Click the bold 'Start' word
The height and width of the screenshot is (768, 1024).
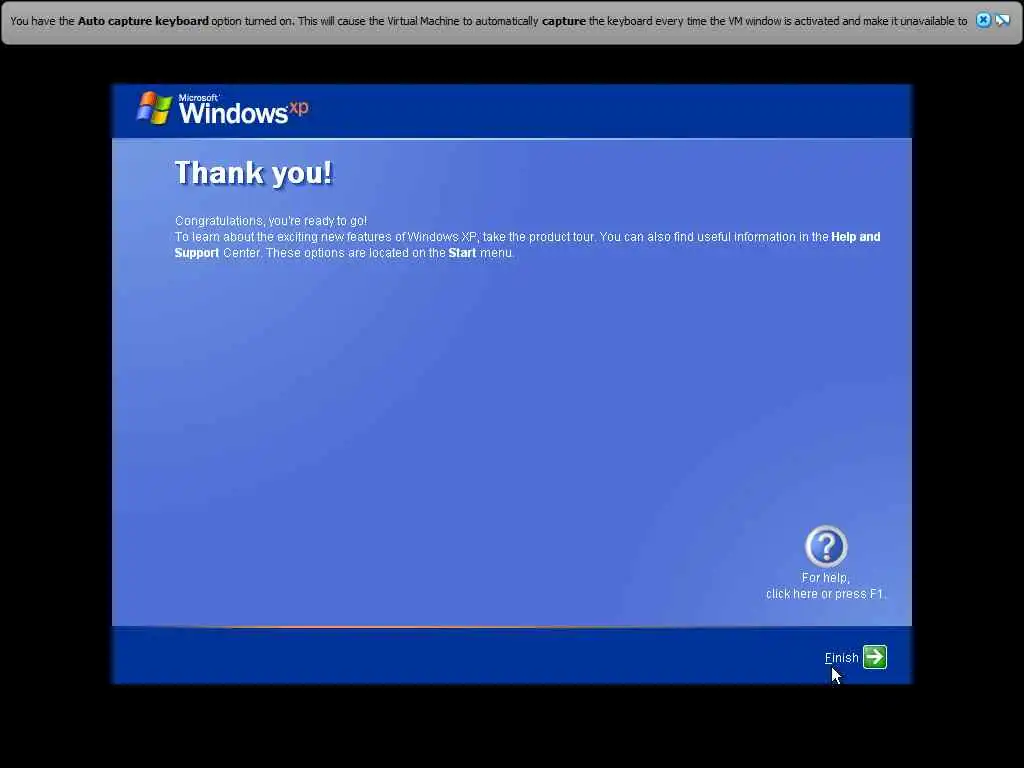pos(462,253)
